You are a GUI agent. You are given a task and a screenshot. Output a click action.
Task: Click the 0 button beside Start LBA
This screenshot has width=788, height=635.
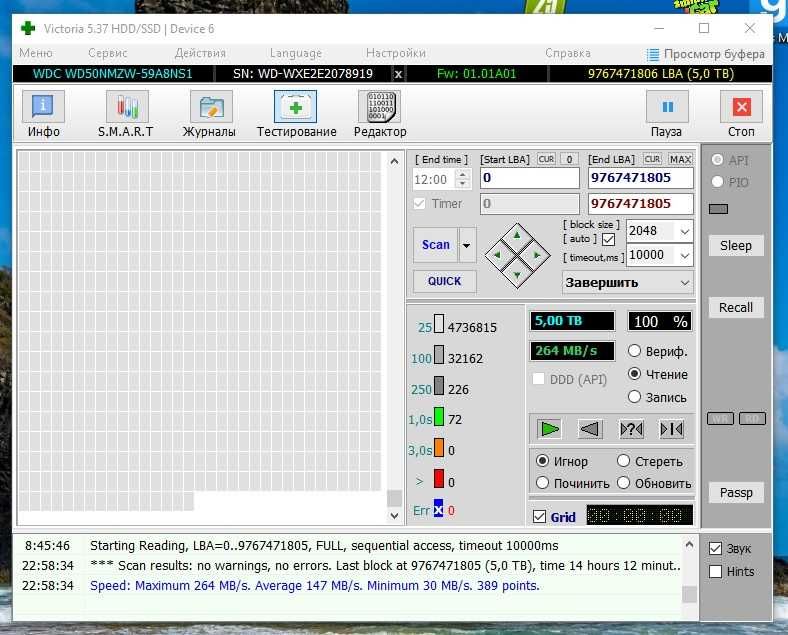(569, 159)
